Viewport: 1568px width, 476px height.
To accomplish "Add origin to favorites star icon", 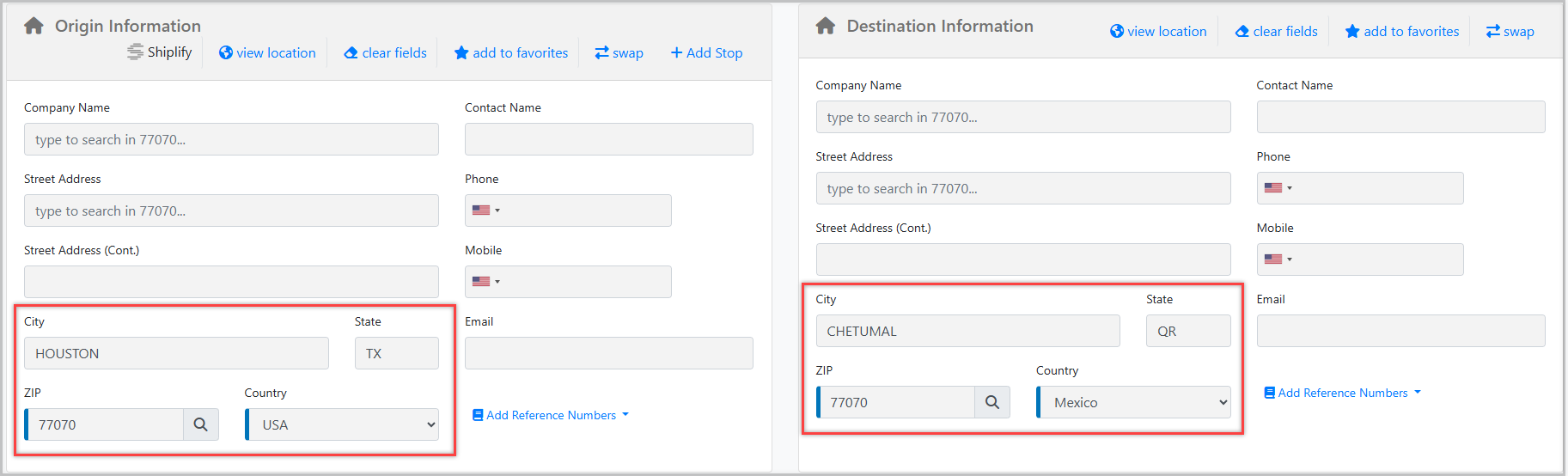I will click(461, 53).
